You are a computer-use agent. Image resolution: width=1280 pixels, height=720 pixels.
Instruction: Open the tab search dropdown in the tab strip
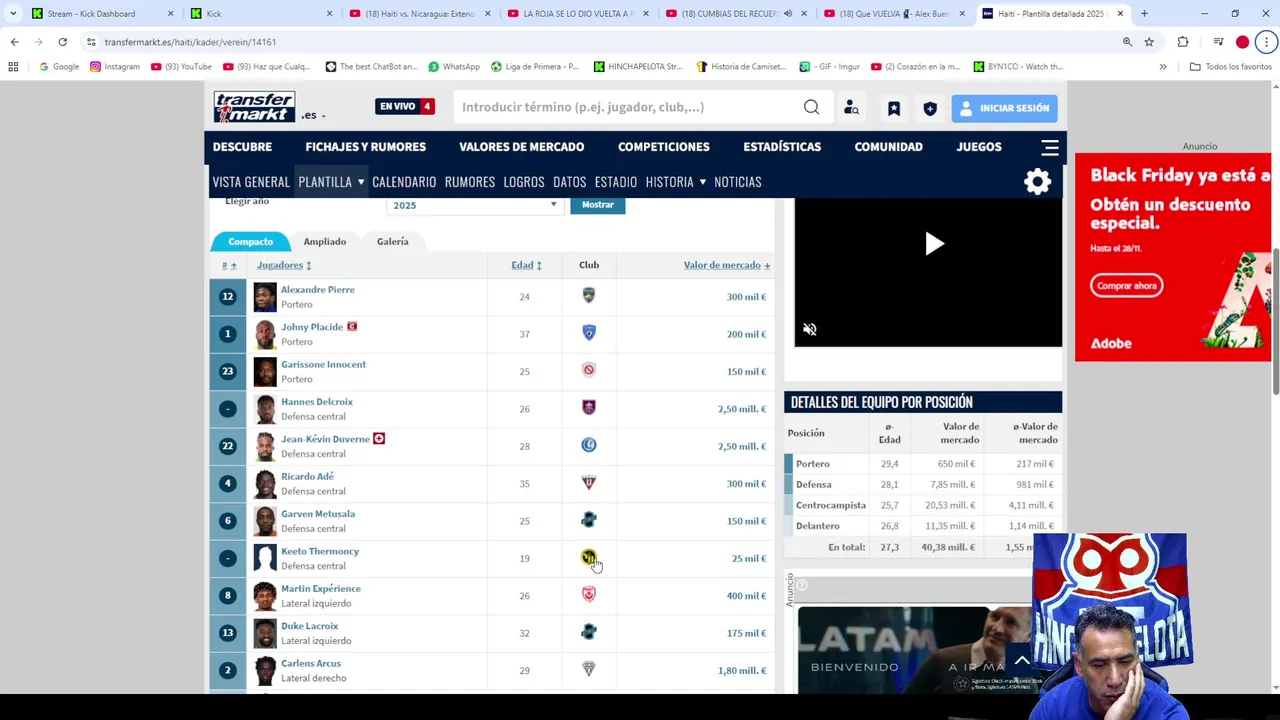click(13, 14)
